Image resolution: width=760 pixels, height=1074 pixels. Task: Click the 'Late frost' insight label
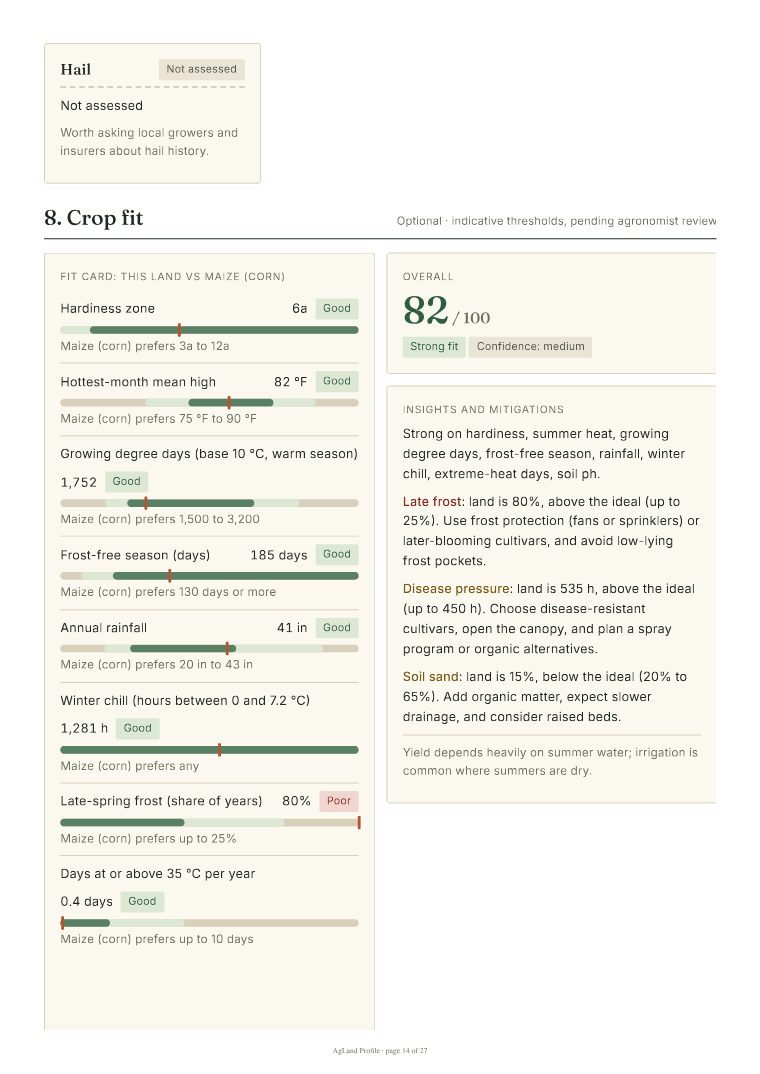pyautogui.click(x=433, y=502)
